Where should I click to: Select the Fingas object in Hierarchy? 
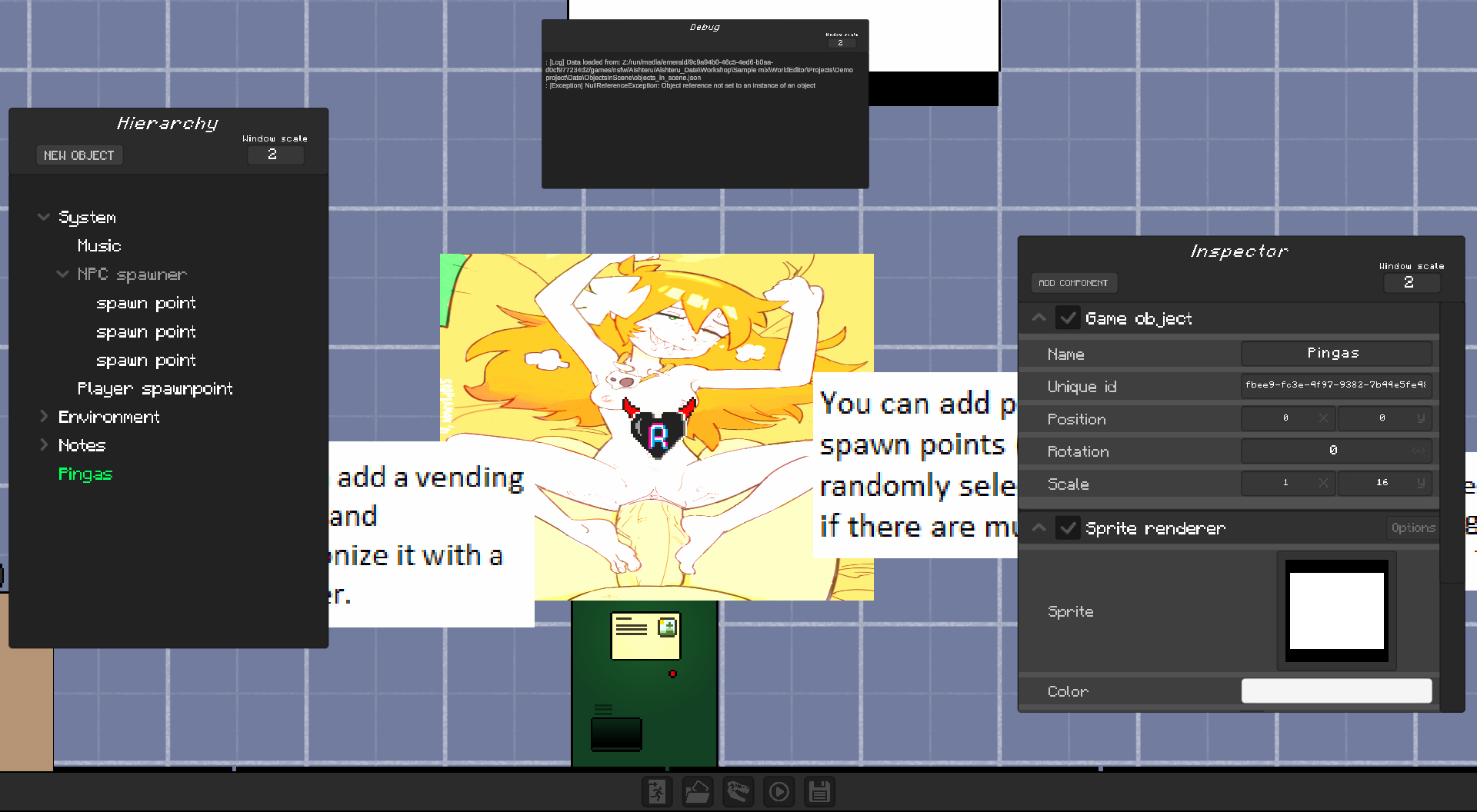(x=85, y=474)
